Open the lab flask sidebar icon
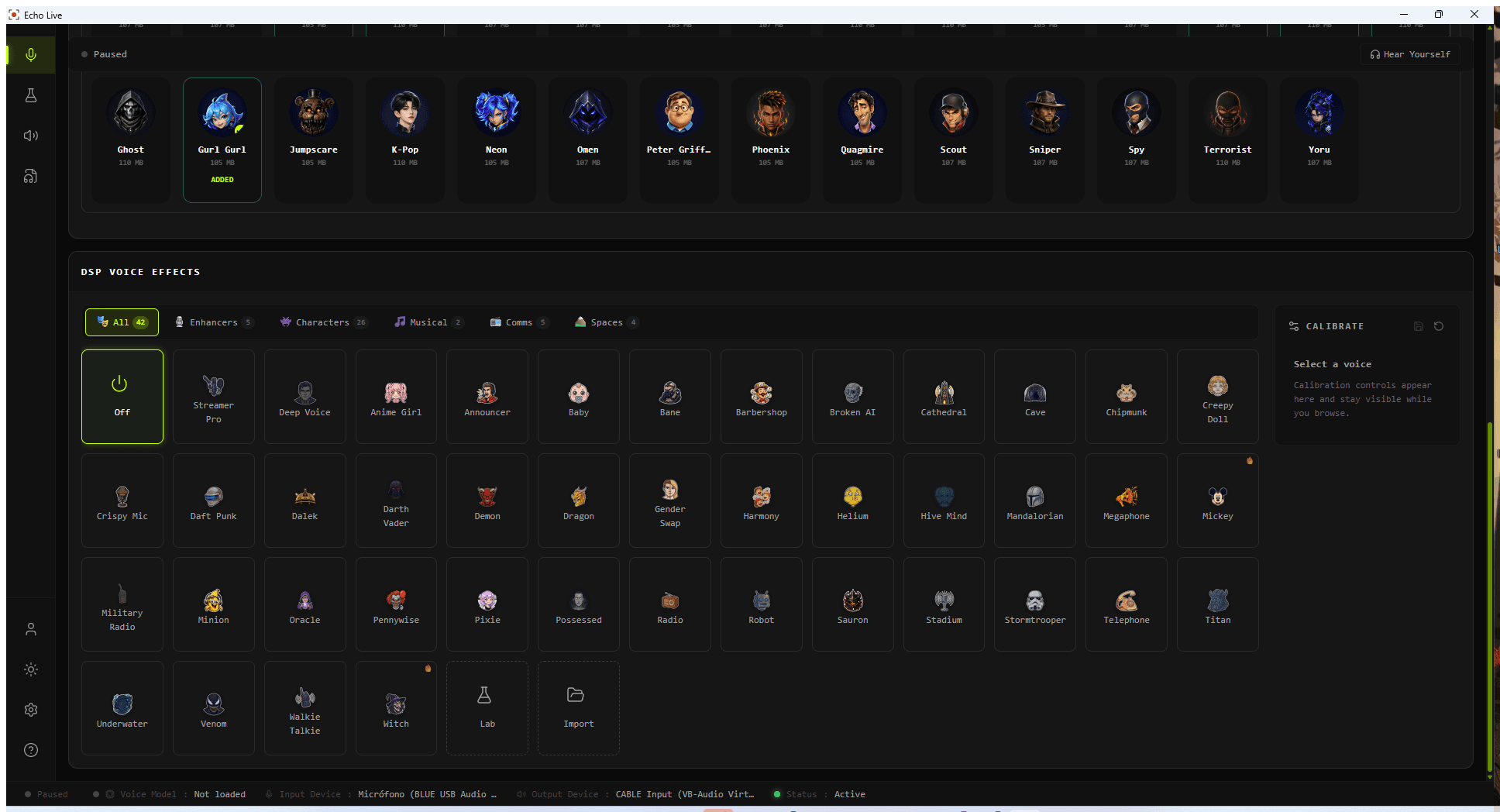Viewport: 1500px width, 812px height. [31, 95]
